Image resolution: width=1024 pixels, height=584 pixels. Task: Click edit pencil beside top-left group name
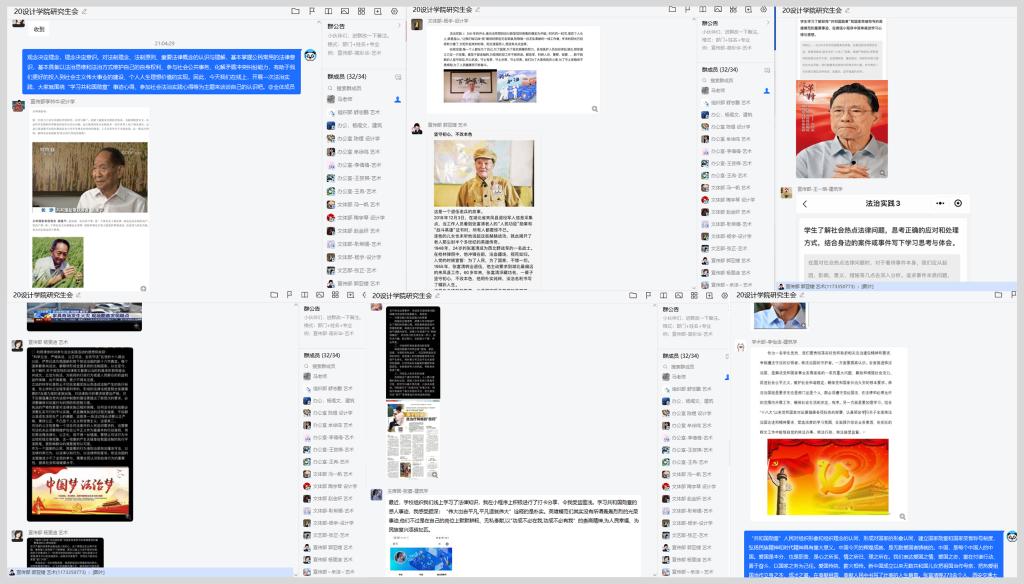84,10
